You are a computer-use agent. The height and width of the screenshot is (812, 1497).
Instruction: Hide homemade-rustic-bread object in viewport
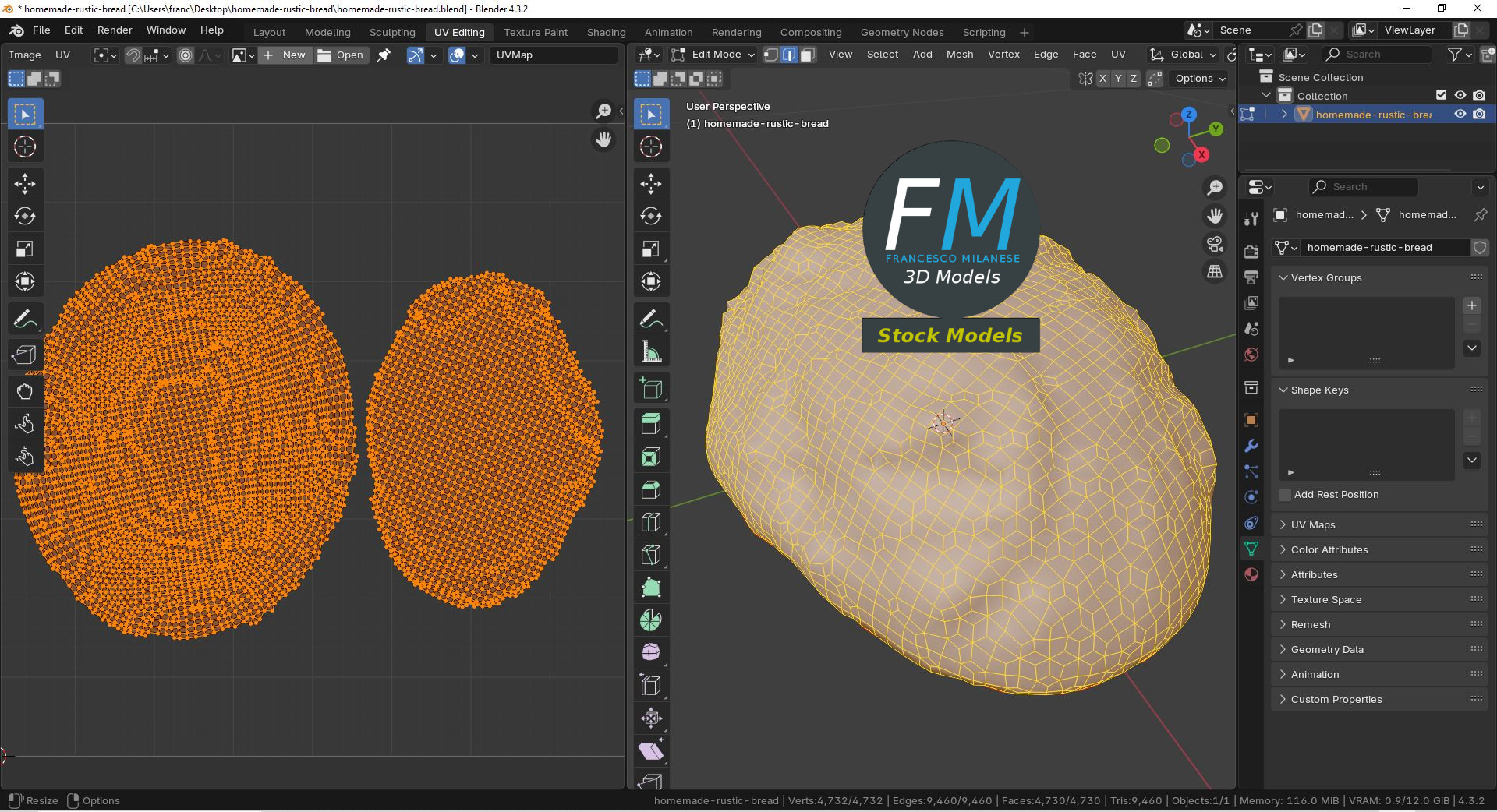tap(1460, 115)
